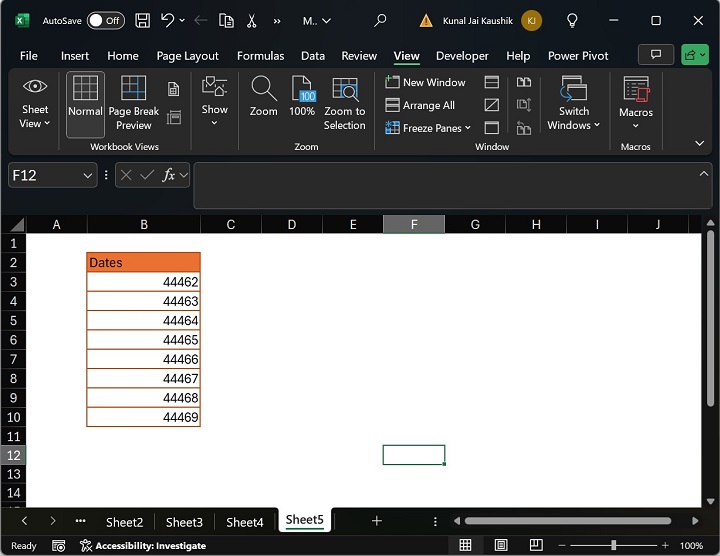Click the Insert Function fx icon

(x=169, y=175)
